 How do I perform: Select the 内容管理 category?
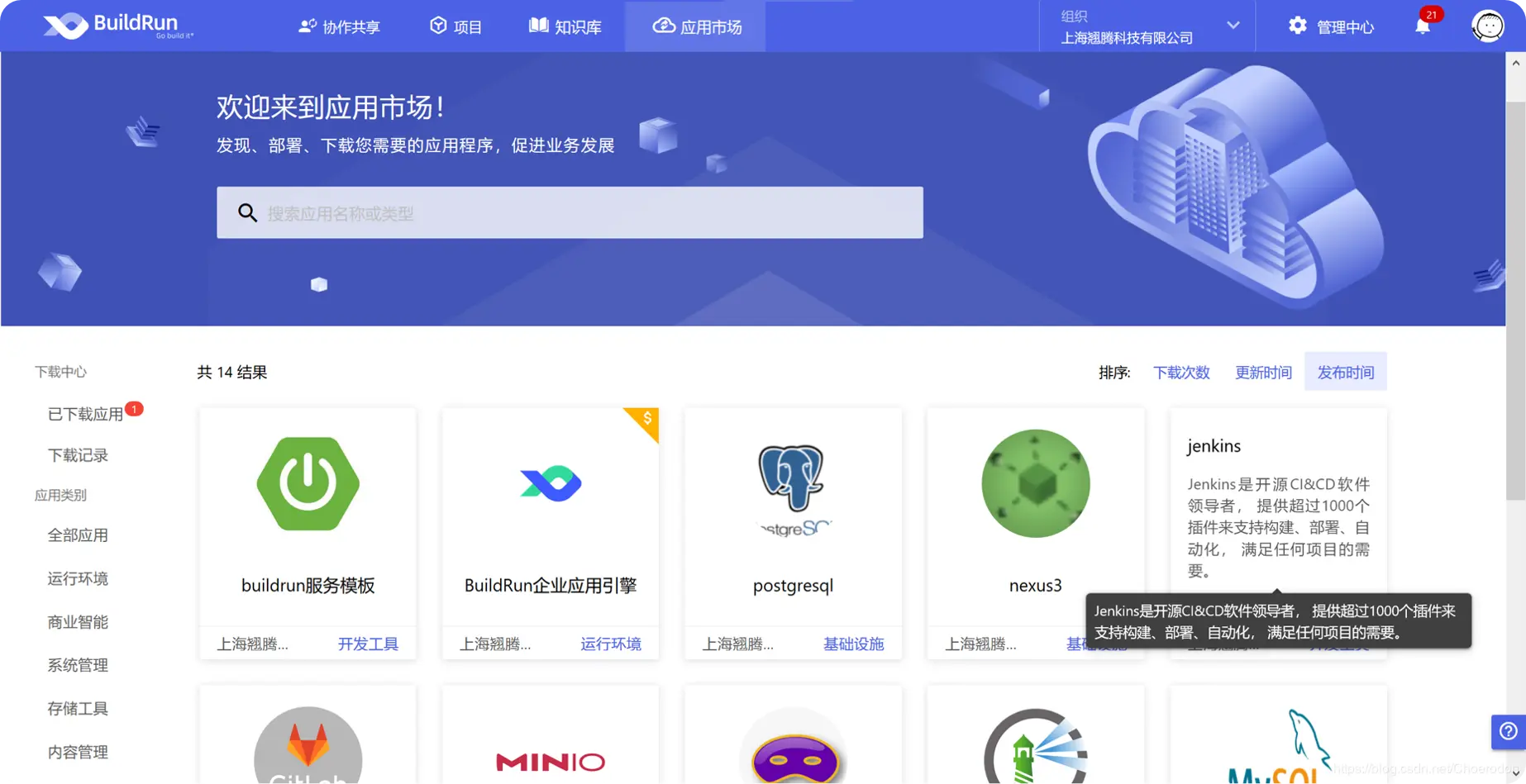[x=78, y=752]
